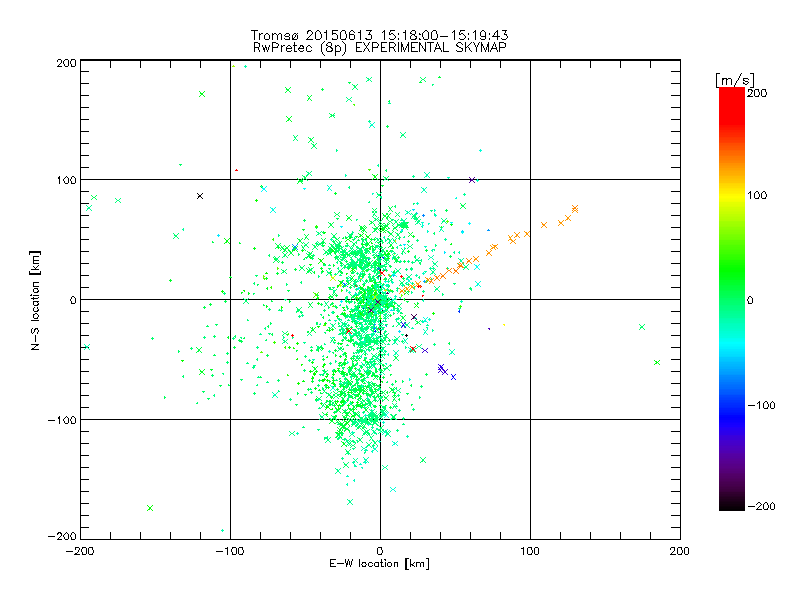Click the y-axis tick label '100'
800x600 pixels.
tap(66, 180)
